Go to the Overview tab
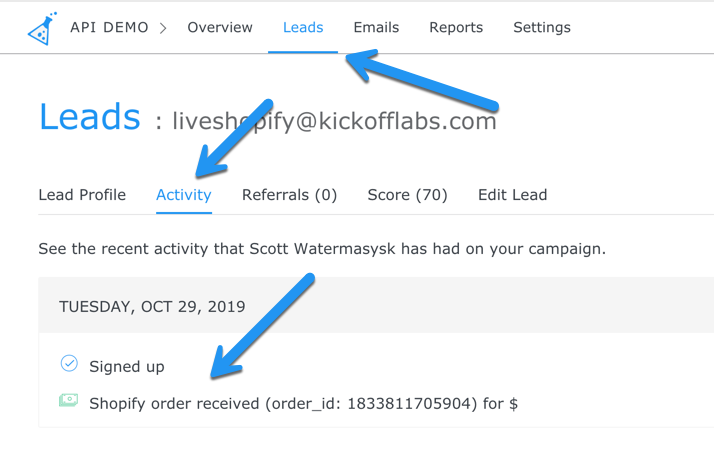The height and width of the screenshot is (454, 714). pyautogui.click(x=220, y=28)
